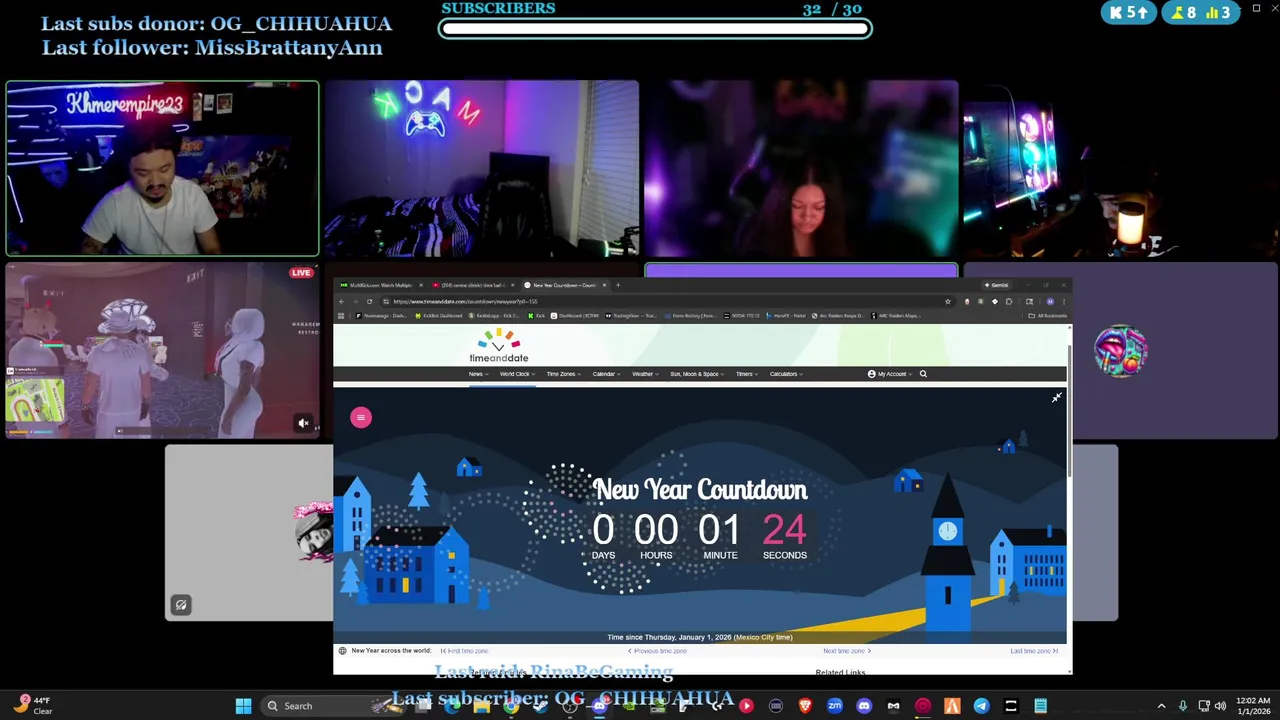The width and height of the screenshot is (1280, 720).
Task: Select the Khmerempire23 webcam tile
Action: 162,169
